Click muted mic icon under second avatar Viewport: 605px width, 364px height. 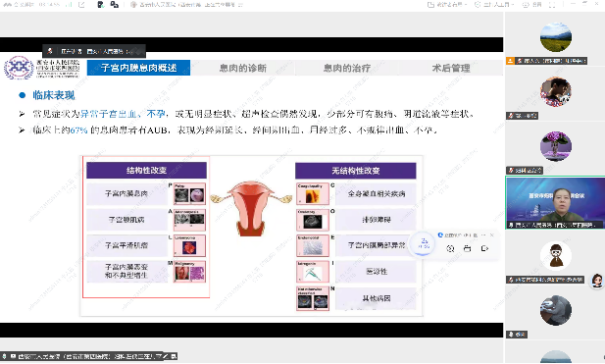511,116
